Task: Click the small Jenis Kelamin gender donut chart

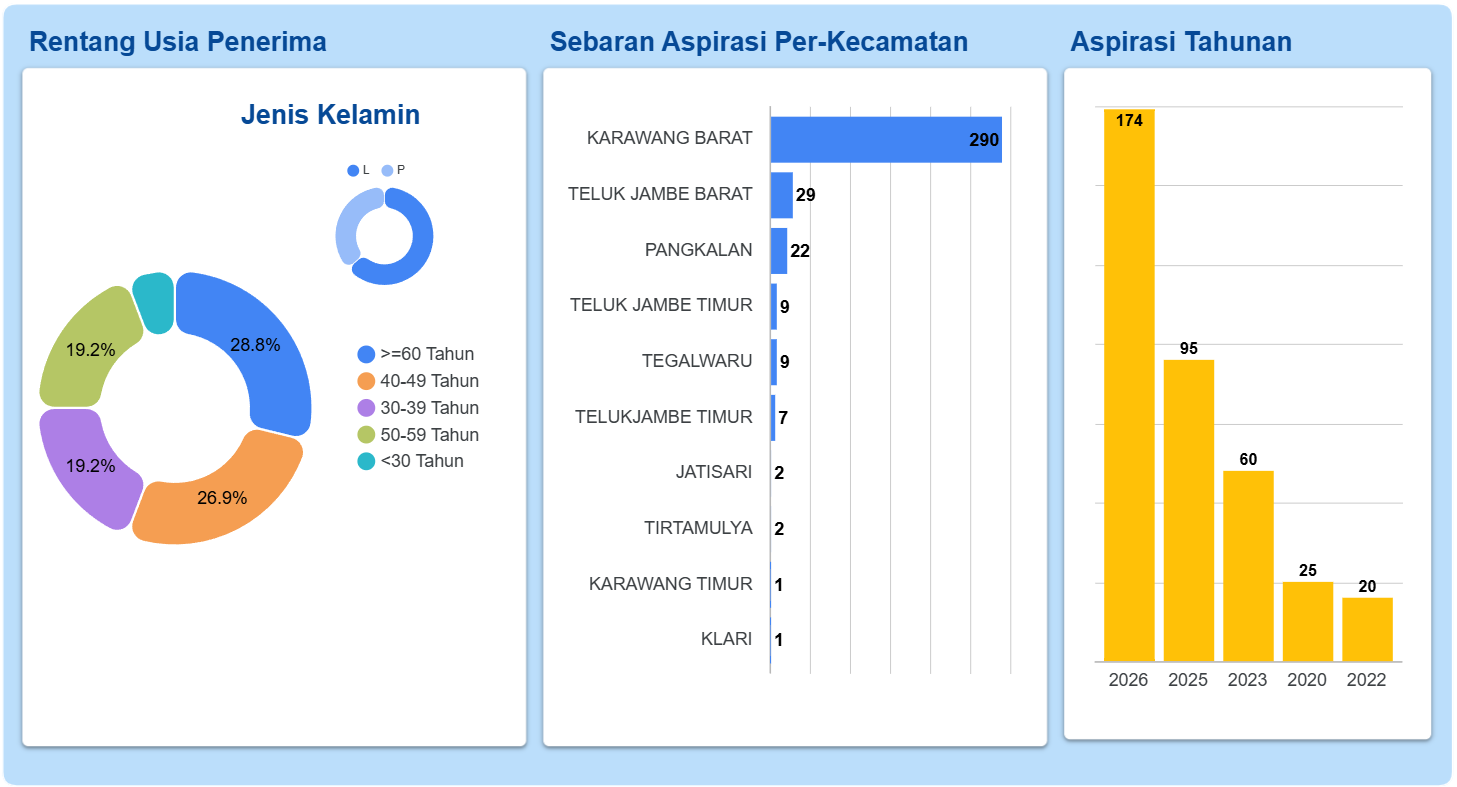Action: click(384, 237)
